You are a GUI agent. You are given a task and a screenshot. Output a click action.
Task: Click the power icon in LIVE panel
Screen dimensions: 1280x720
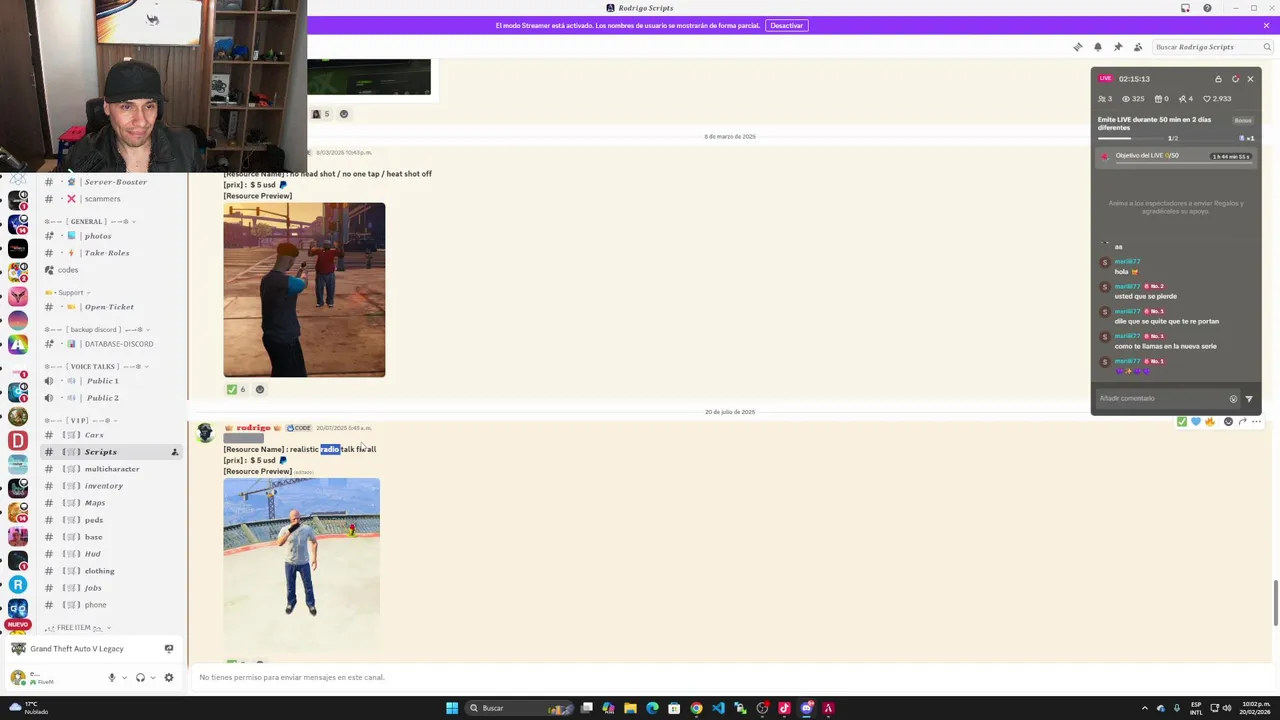pos(1235,79)
